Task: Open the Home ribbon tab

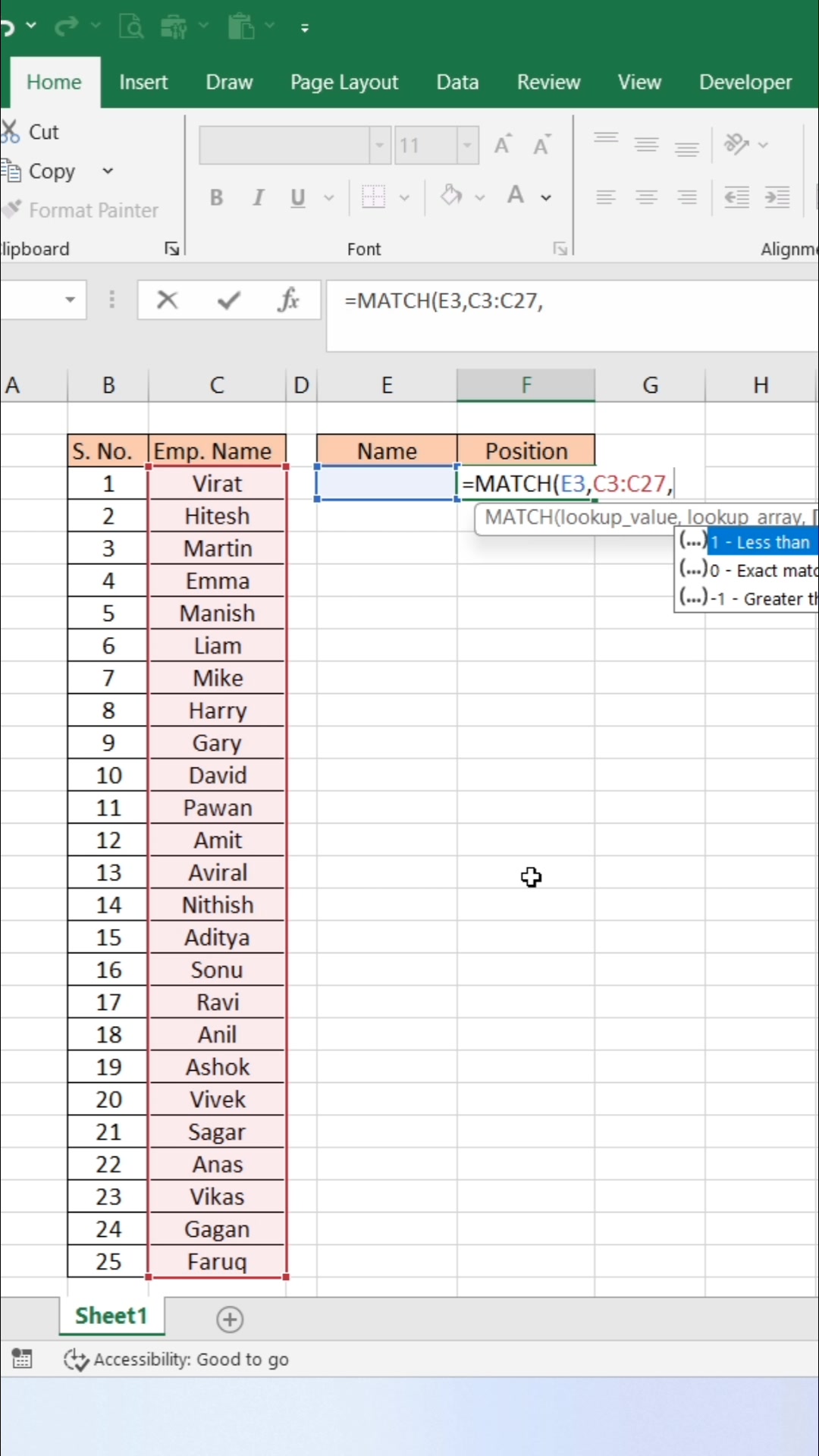Action: [x=54, y=82]
